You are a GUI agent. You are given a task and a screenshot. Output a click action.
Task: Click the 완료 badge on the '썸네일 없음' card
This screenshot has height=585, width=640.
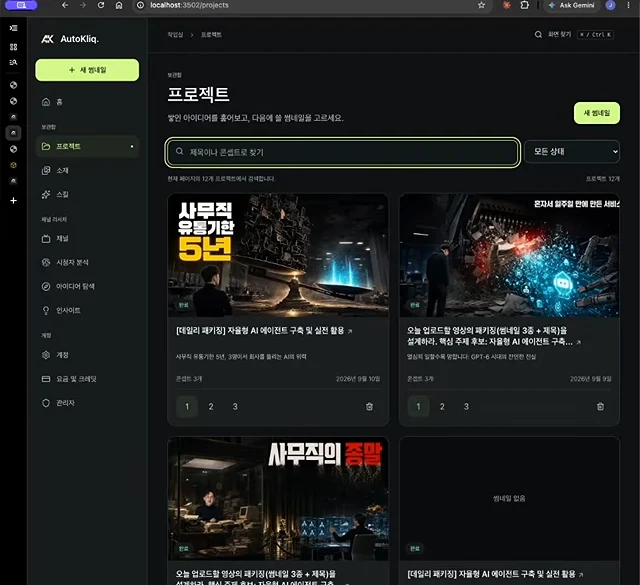tap(415, 549)
